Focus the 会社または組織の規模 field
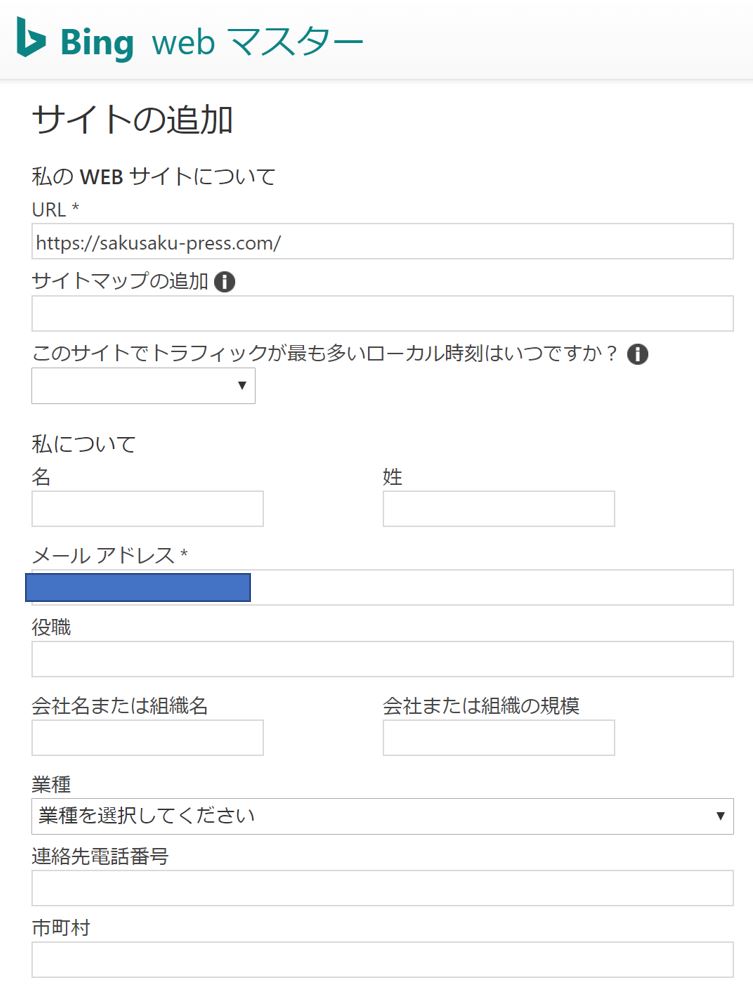 (498, 738)
